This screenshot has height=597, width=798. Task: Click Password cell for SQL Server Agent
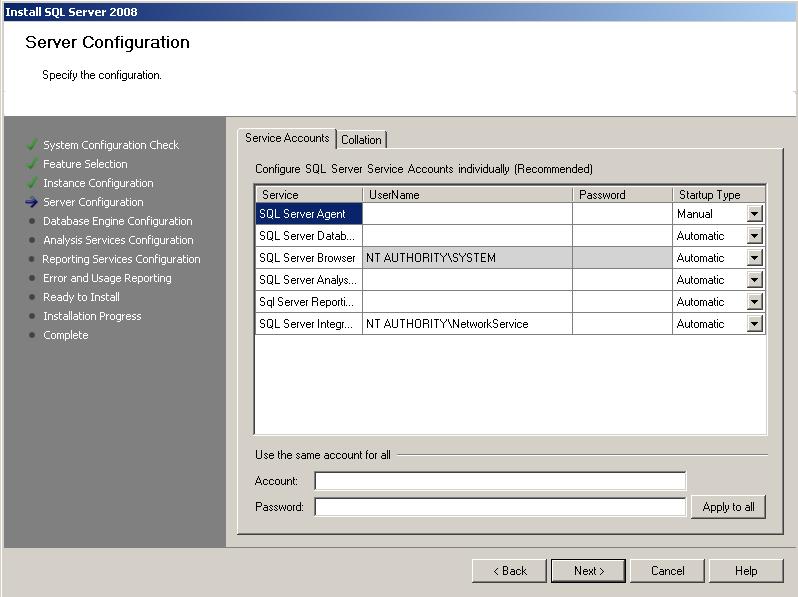point(622,214)
